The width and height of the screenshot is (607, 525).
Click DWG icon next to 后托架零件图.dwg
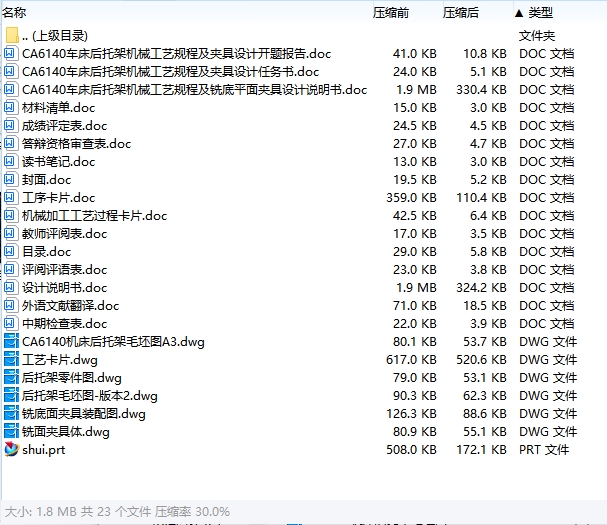(11, 377)
